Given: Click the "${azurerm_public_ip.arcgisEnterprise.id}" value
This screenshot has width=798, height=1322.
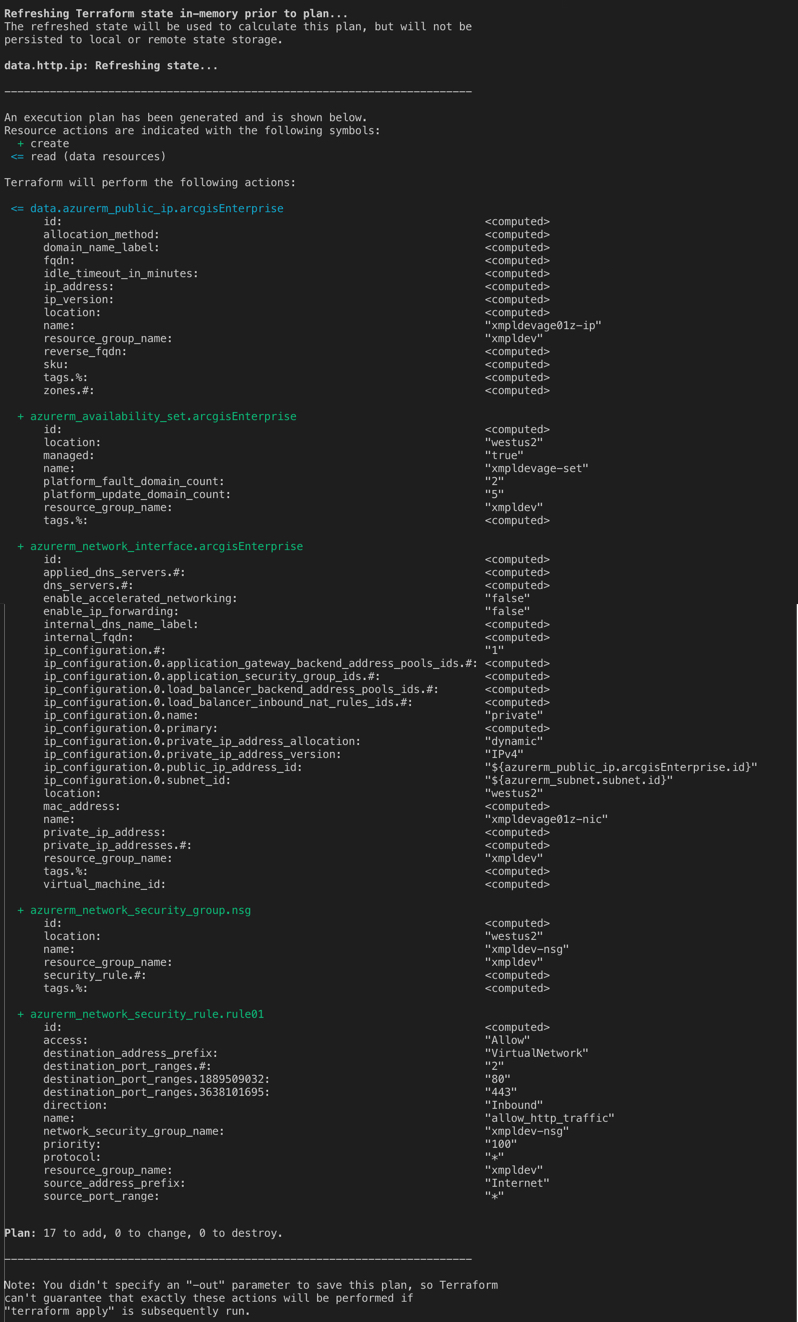Looking at the screenshot, I should 621,767.
